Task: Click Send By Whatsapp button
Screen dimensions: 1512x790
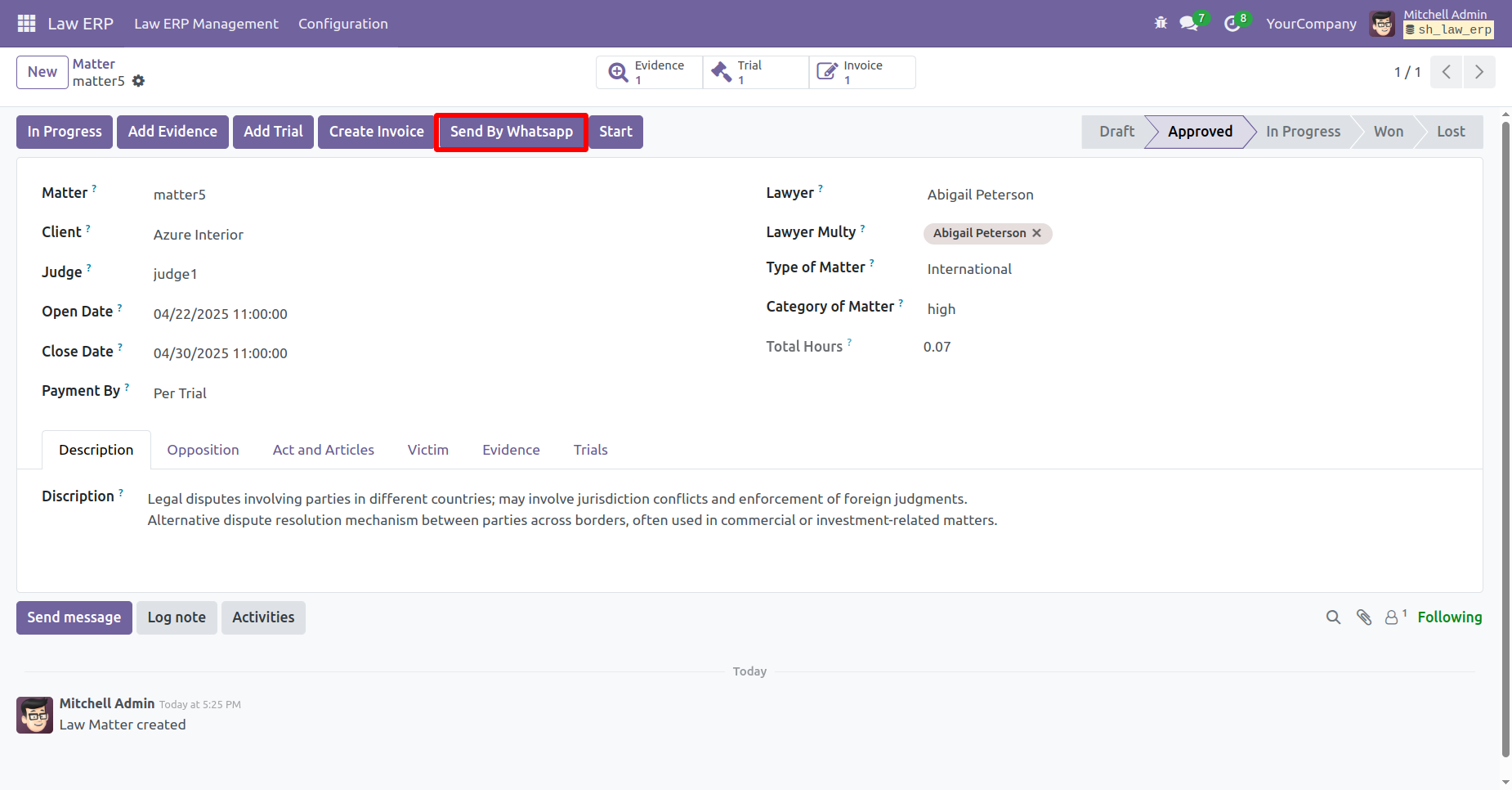Action: click(512, 132)
